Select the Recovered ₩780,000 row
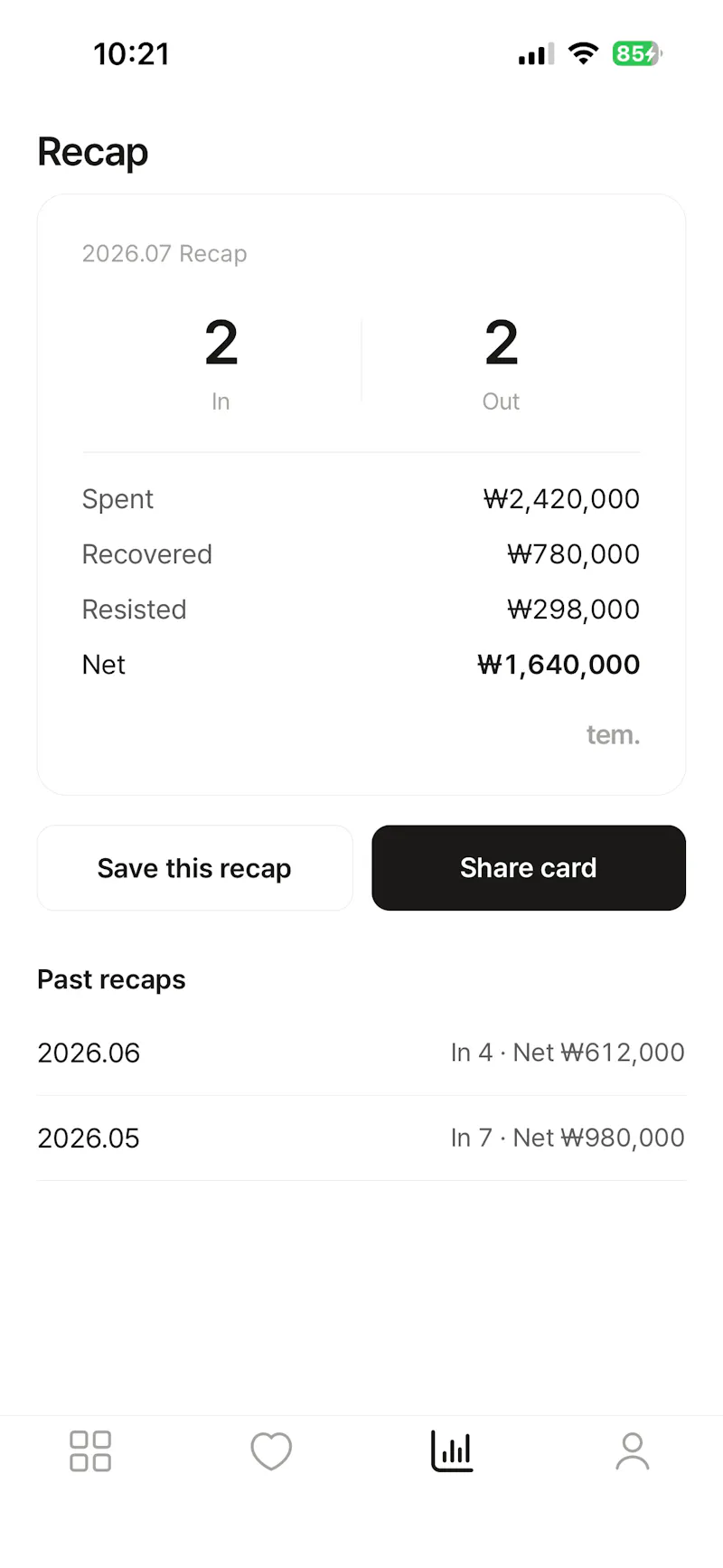The height and width of the screenshot is (1568, 723). coord(361,554)
